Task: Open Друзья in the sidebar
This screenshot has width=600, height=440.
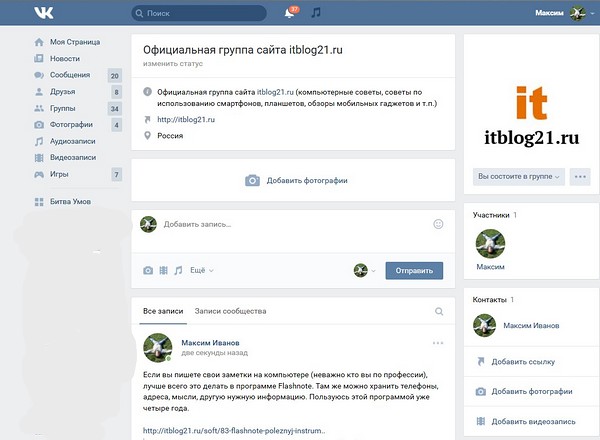Action: [62, 92]
